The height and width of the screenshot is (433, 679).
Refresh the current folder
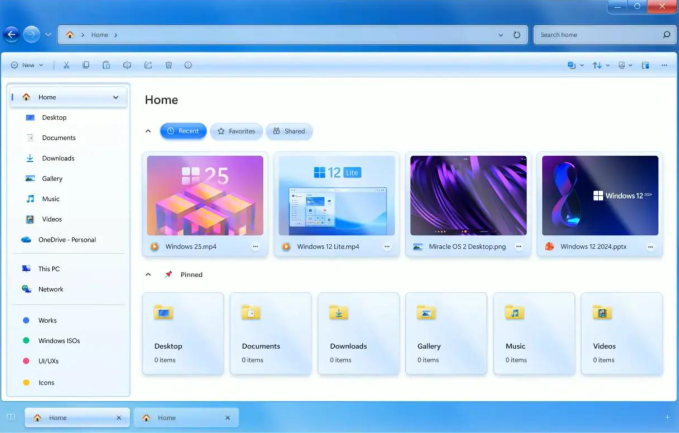click(x=517, y=35)
